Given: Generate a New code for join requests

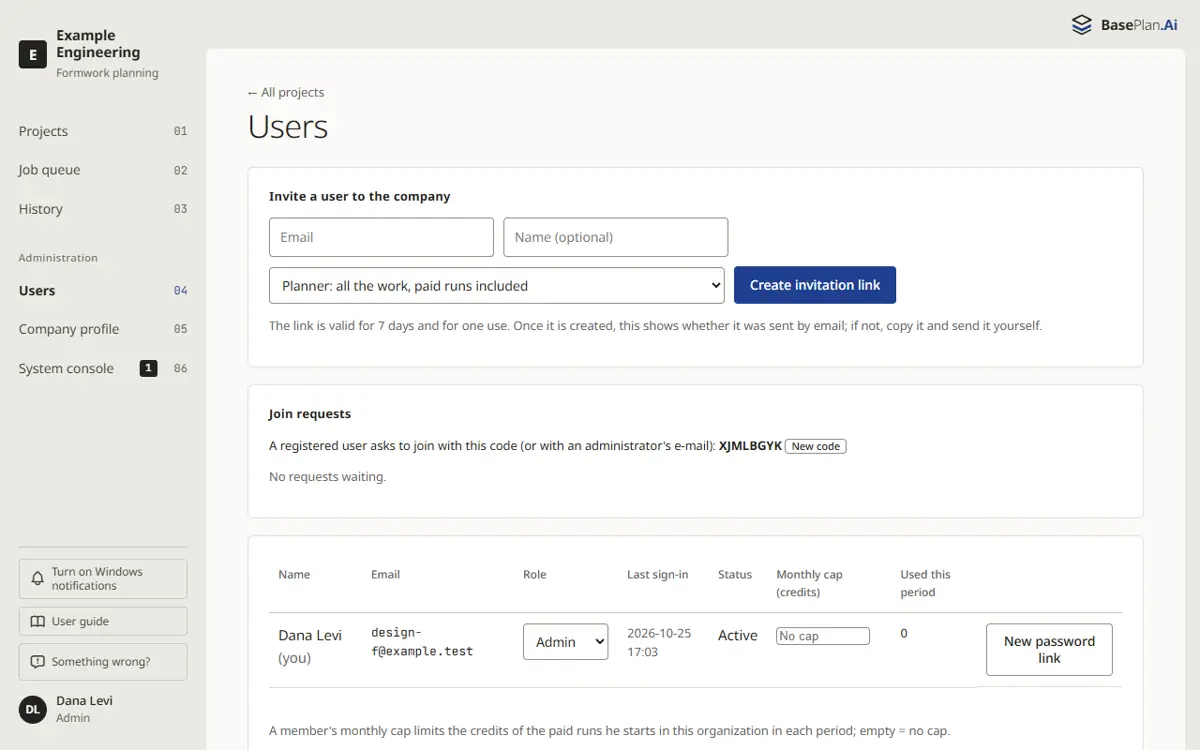Looking at the screenshot, I should (816, 446).
